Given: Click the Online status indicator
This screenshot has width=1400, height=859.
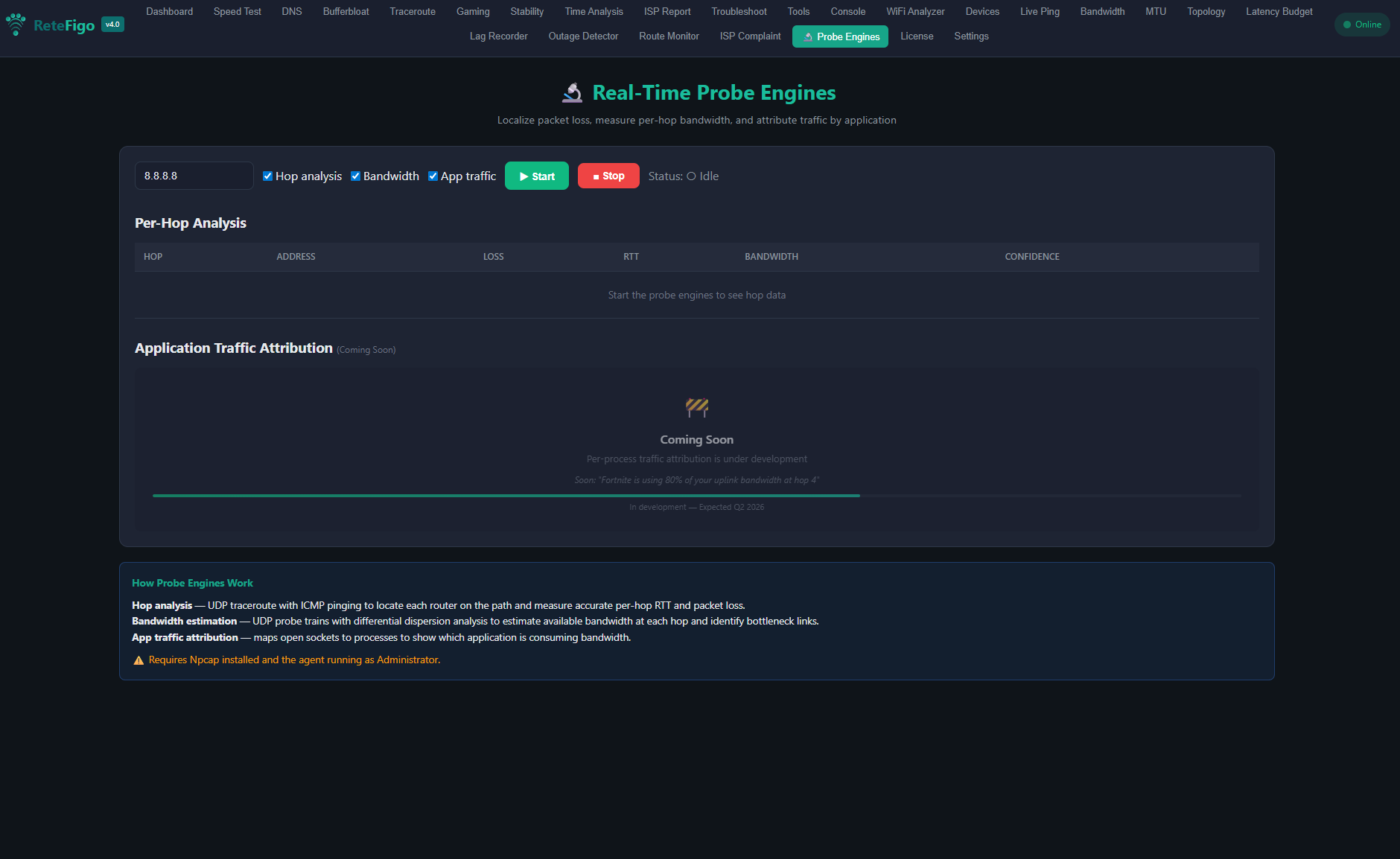Looking at the screenshot, I should pyautogui.click(x=1361, y=25).
